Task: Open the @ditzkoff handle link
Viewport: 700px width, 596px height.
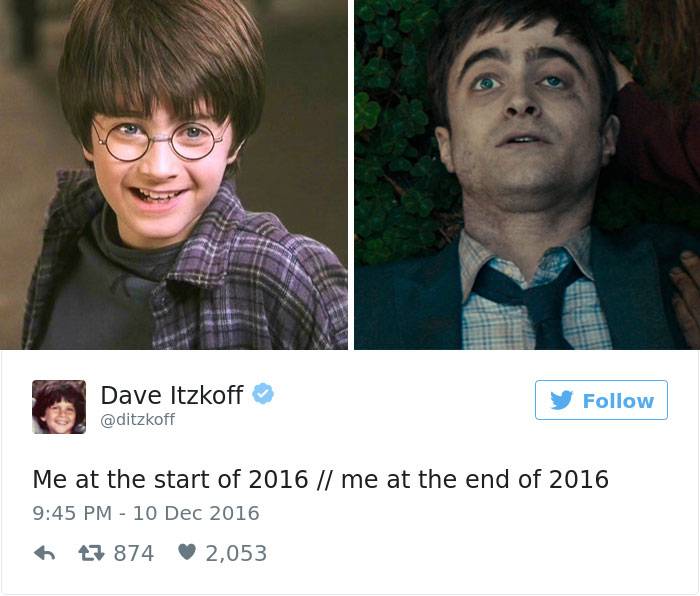Action: [138, 420]
